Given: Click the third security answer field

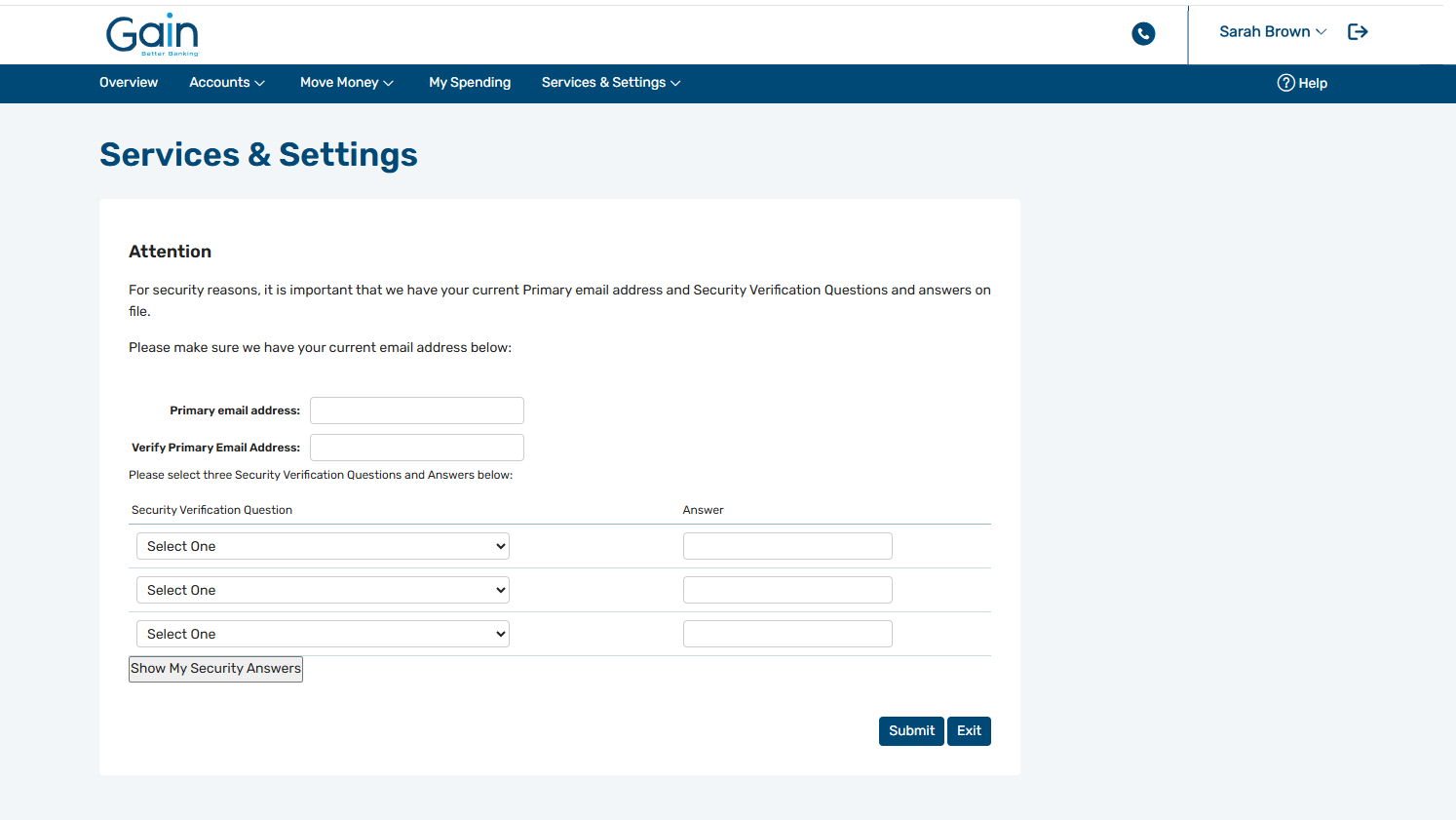Looking at the screenshot, I should pos(787,634).
